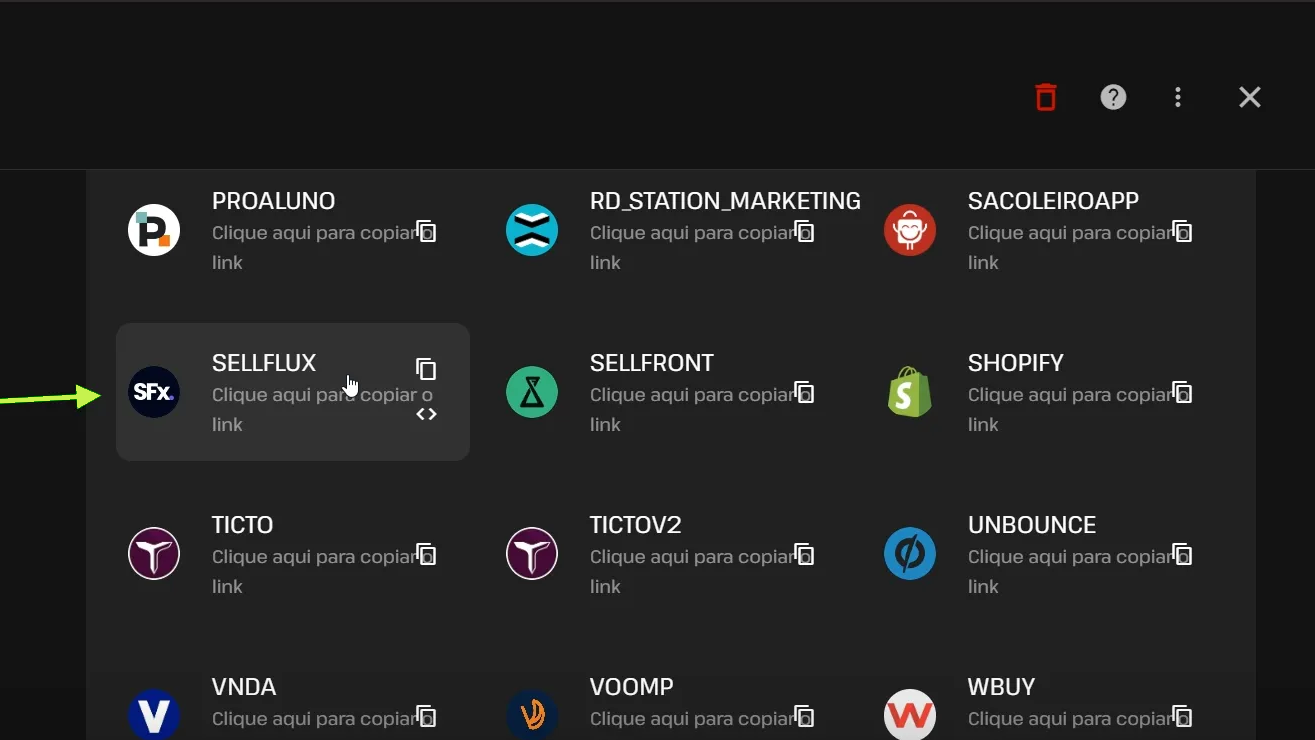Select the UNBOUNCE integration title

point(1032,525)
